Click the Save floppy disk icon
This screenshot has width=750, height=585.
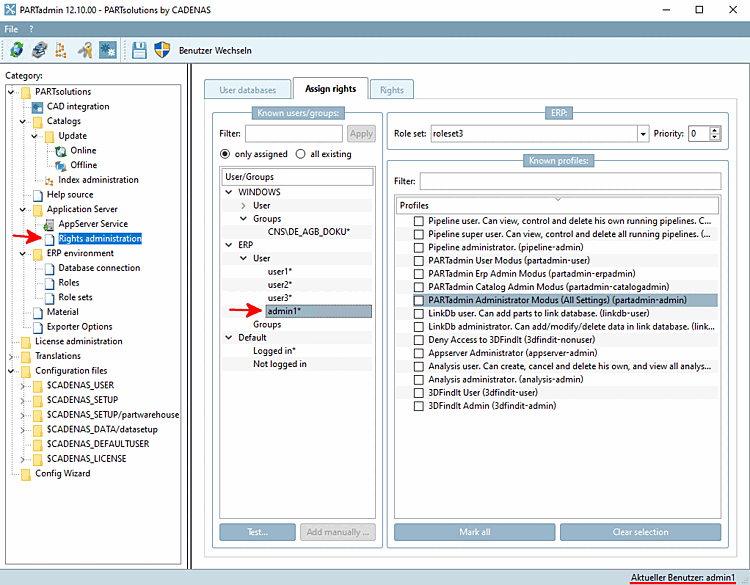click(139, 50)
